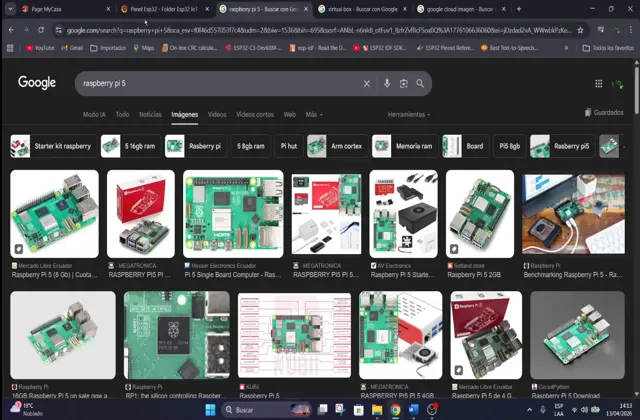Open the Herramientas filter dropdown
Screen dimensions: 640x420
click(x=410, y=115)
